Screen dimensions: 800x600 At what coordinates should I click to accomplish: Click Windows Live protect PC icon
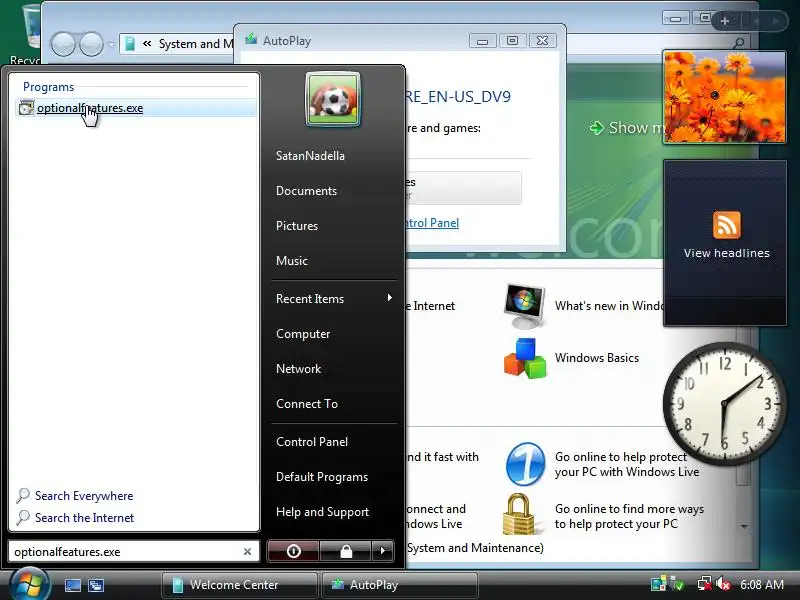[x=524, y=464]
